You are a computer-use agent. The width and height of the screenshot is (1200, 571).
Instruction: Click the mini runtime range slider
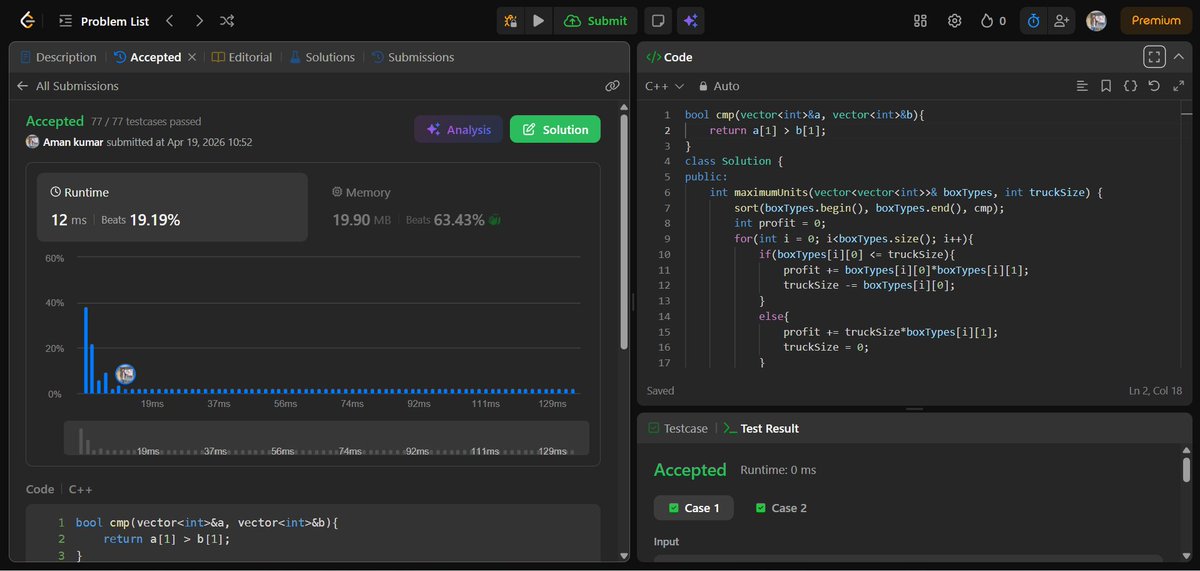(x=326, y=438)
